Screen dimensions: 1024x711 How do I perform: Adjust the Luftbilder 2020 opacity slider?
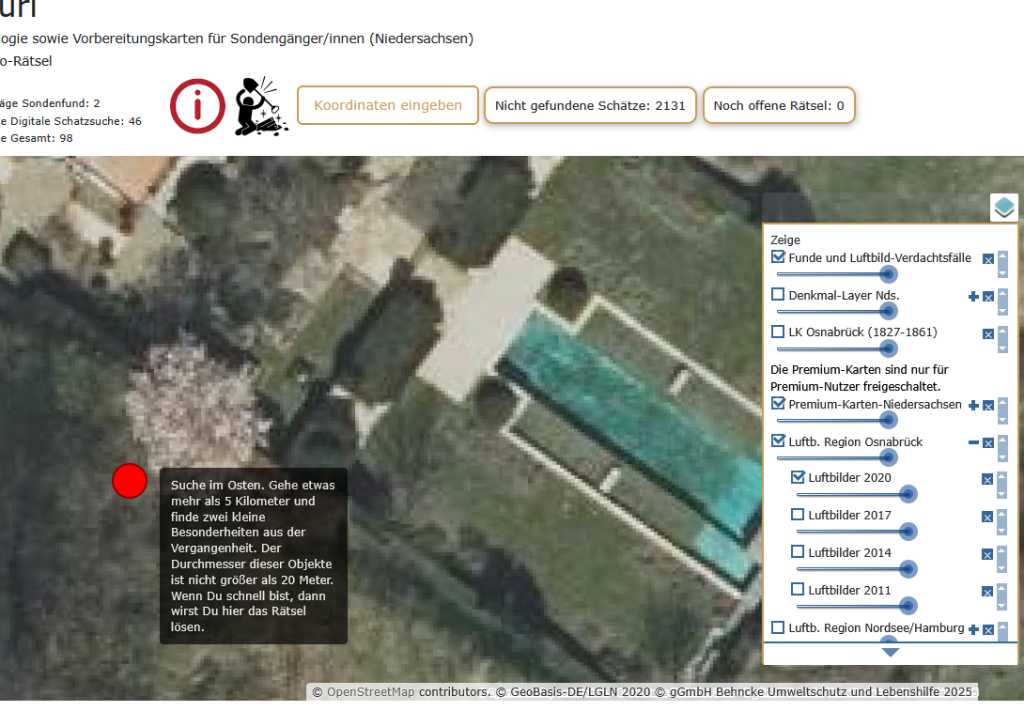click(x=907, y=494)
